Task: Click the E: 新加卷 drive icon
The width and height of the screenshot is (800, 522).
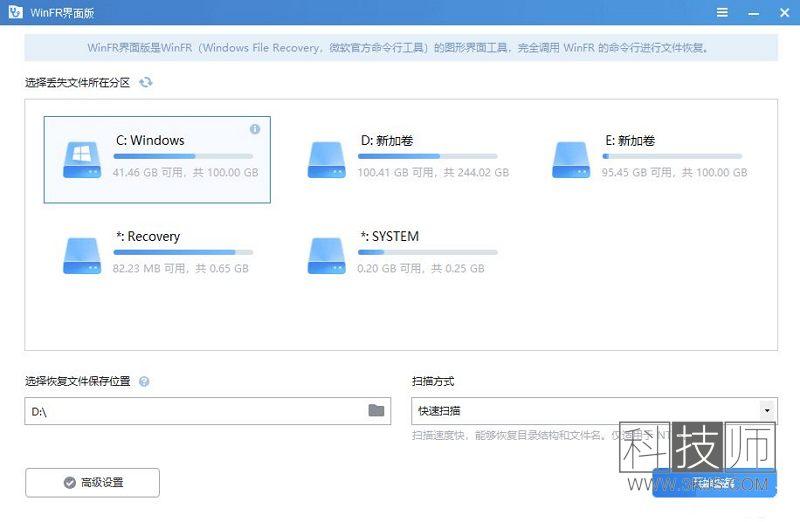Action: coord(571,160)
